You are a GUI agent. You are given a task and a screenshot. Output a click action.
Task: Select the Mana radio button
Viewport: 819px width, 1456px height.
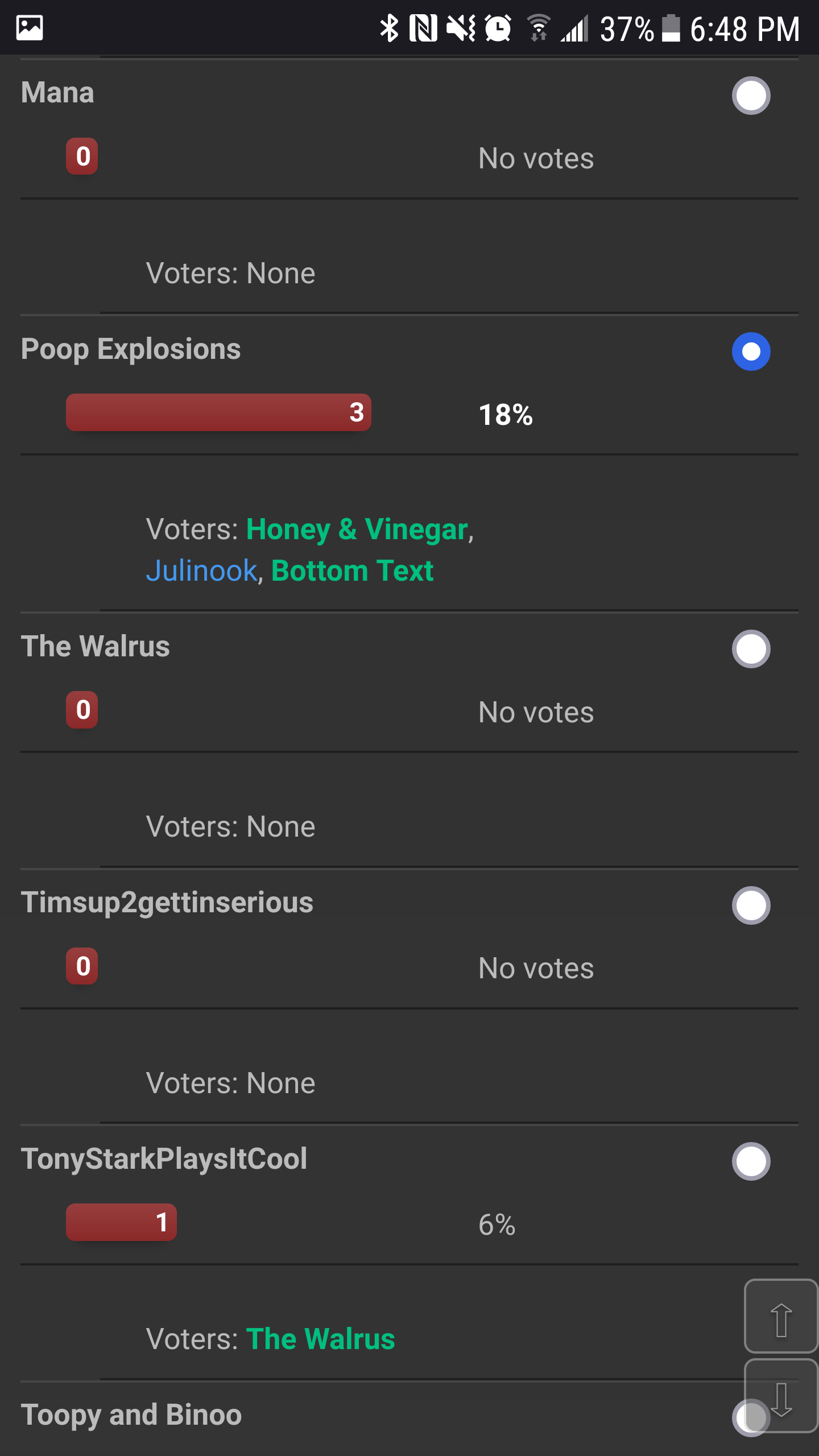tap(751, 96)
